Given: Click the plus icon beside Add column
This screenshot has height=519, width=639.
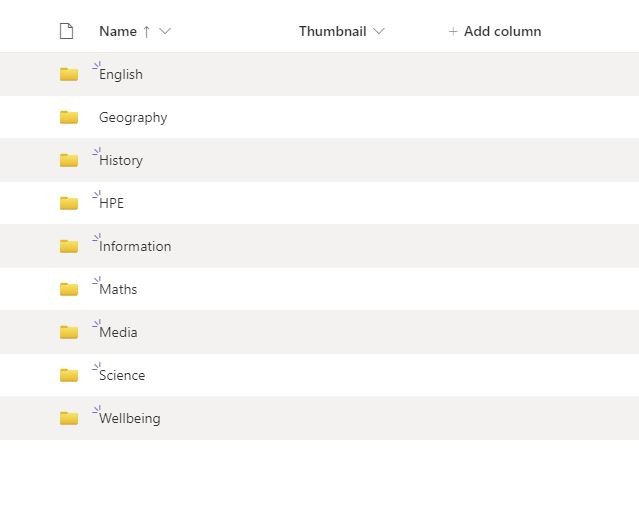Looking at the screenshot, I should pyautogui.click(x=453, y=31).
